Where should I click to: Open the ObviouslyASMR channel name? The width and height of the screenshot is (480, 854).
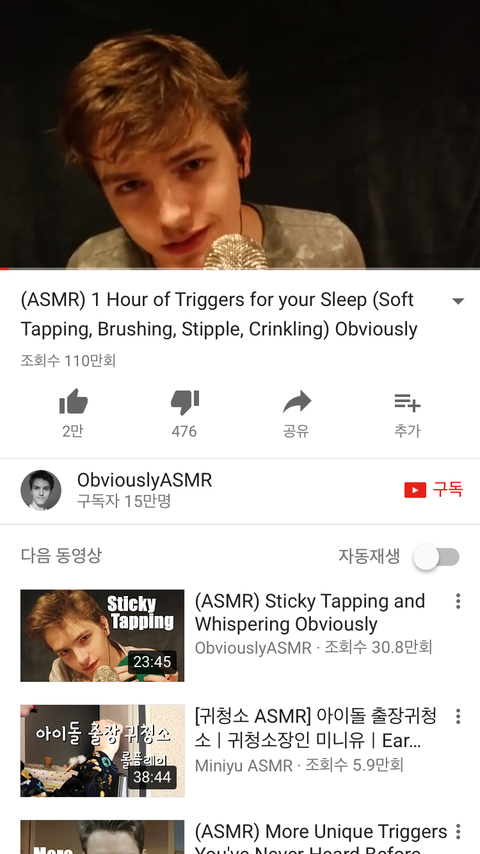[144, 480]
